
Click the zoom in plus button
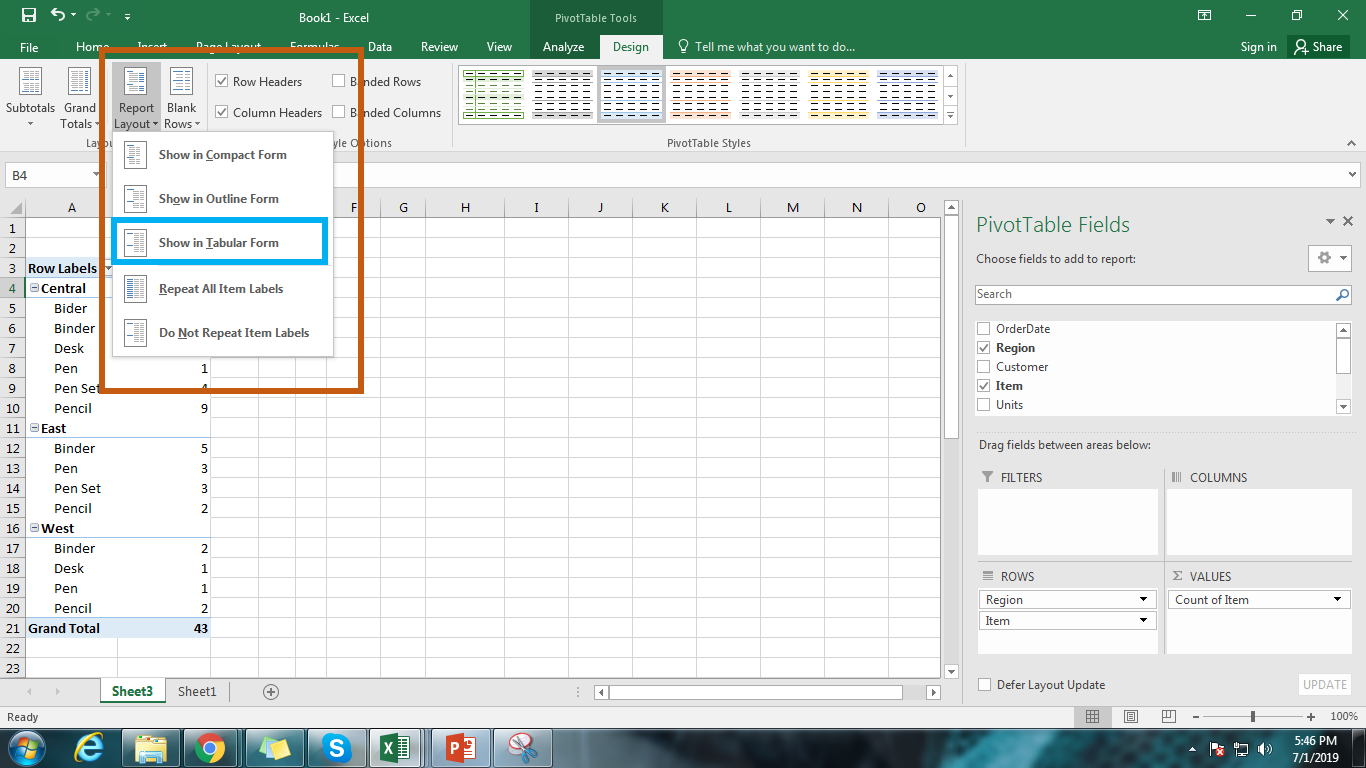point(1311,717)
